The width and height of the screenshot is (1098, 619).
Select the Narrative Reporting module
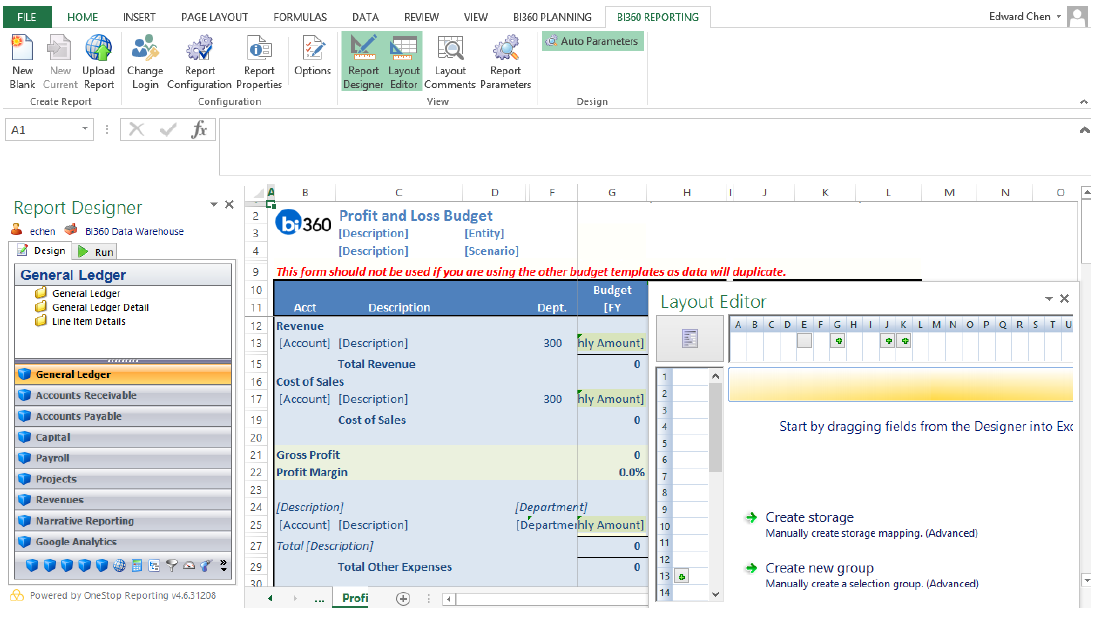(123, 521)
